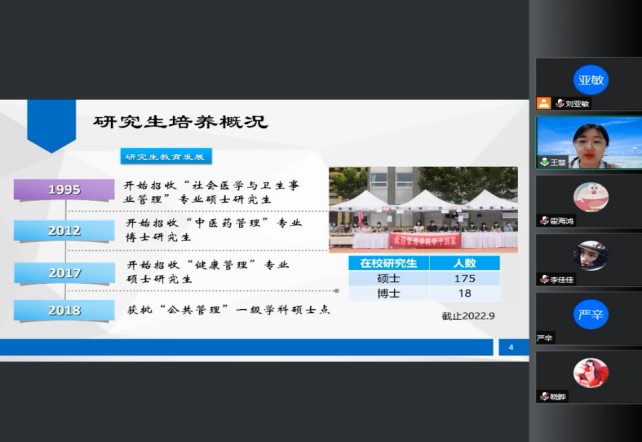This screenshot has height=442, width=642.
Task: Click the 2017 timeline label
Action: [65, 271]
